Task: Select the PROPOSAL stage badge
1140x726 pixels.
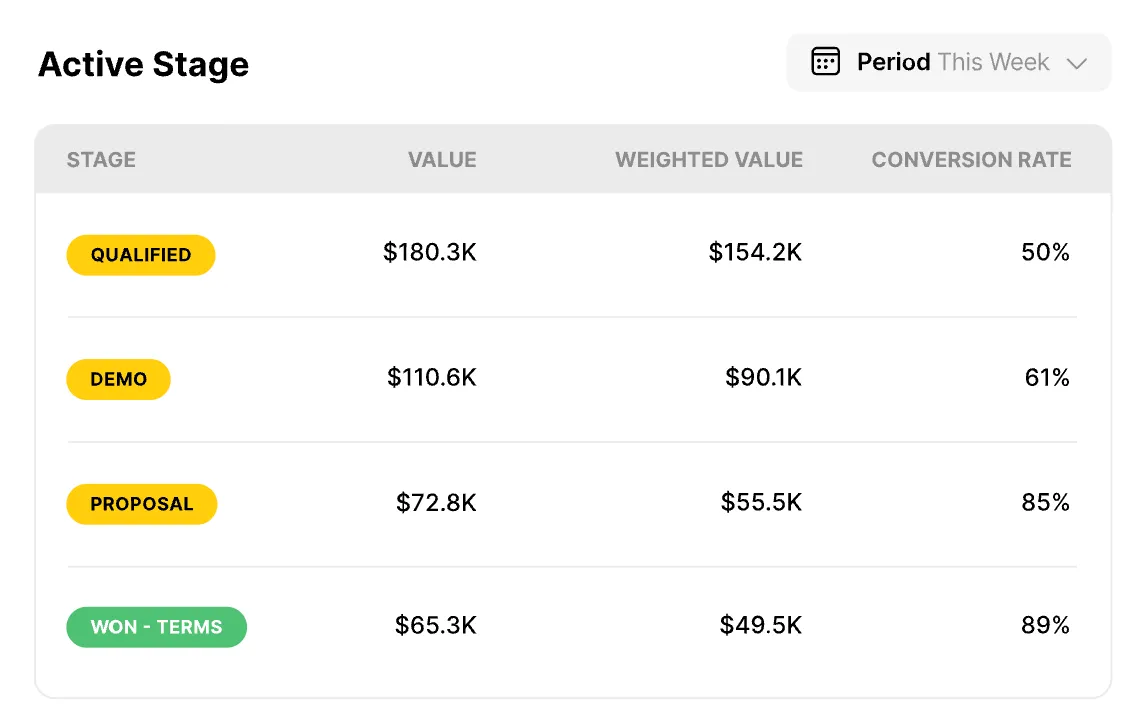Action: coord(141,504)
